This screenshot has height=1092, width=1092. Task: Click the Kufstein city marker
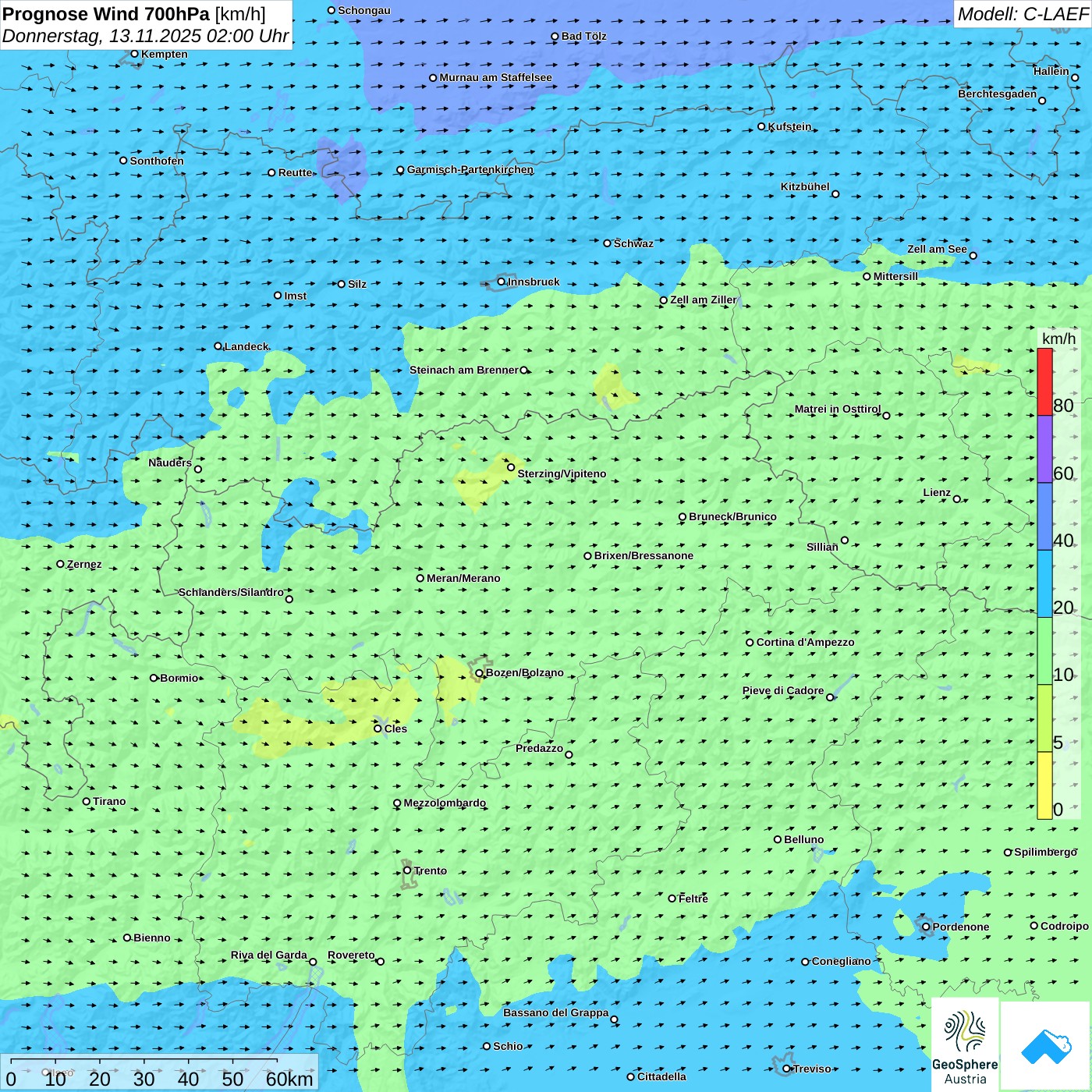[x=762, y=126]
